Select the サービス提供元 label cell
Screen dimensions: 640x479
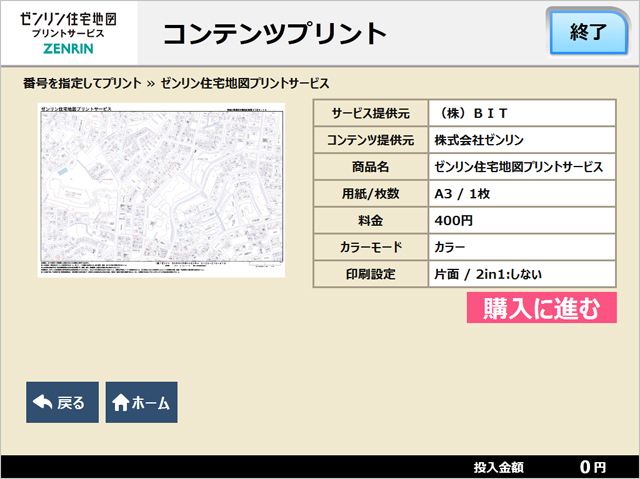[x=371, y=113]
